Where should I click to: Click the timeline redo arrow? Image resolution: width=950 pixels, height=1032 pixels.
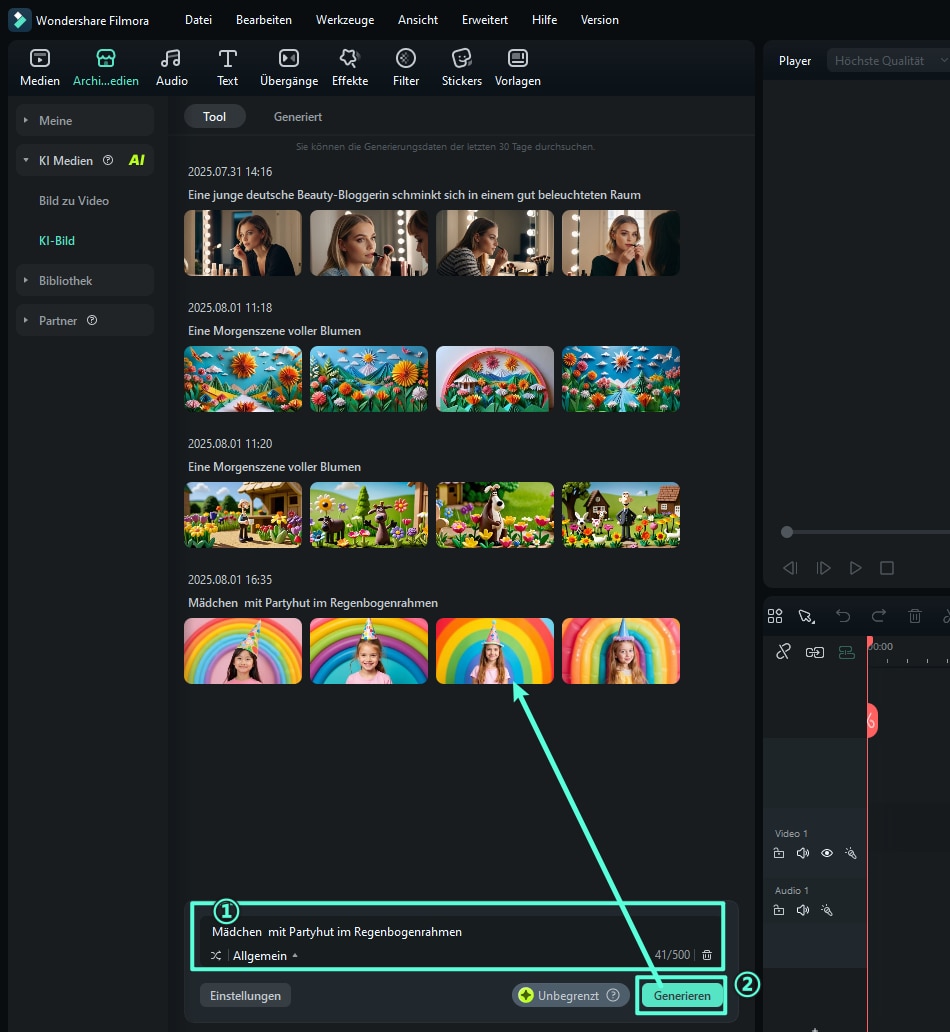(878, 616)
